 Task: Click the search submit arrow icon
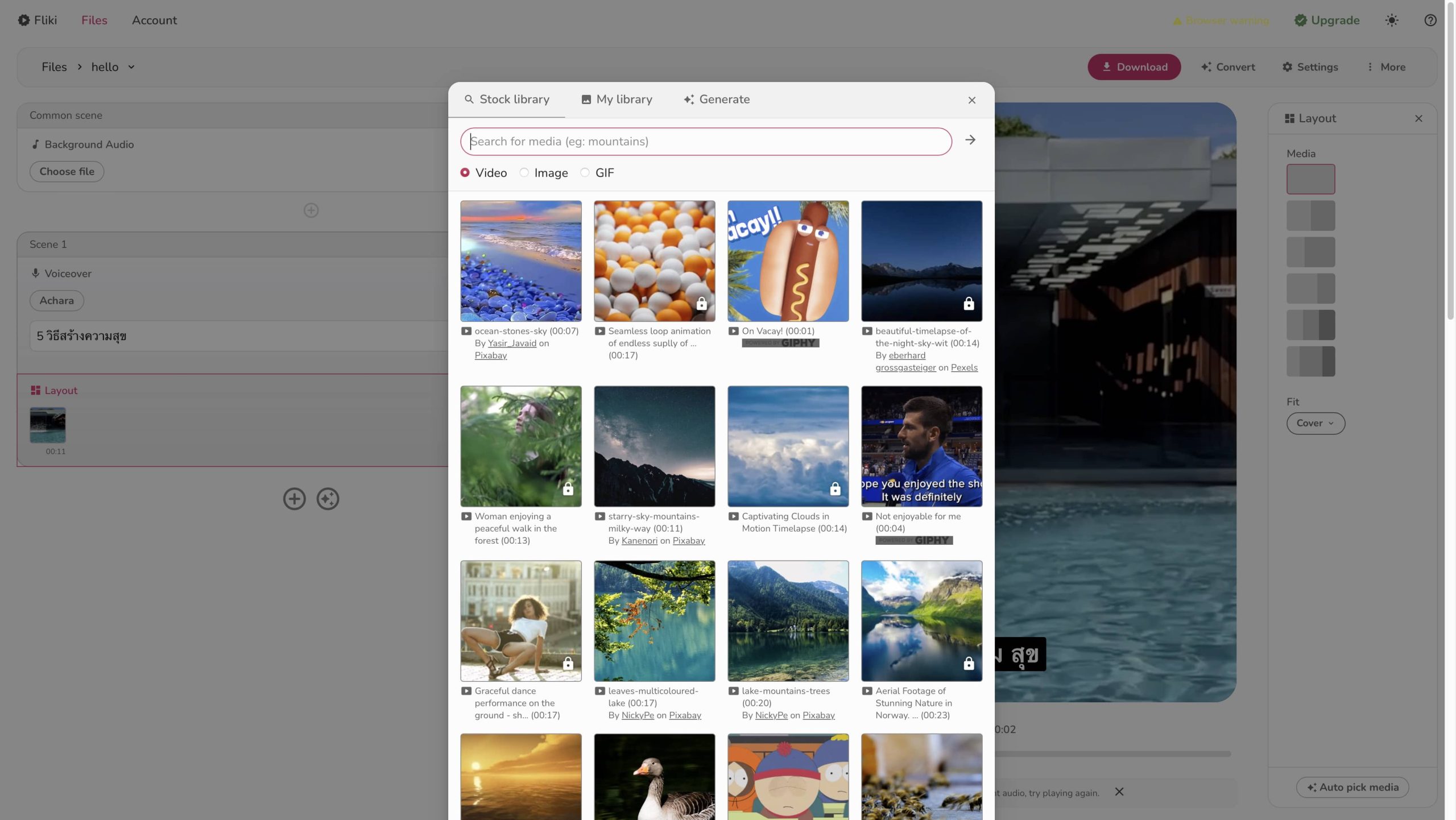coord(970,140)
